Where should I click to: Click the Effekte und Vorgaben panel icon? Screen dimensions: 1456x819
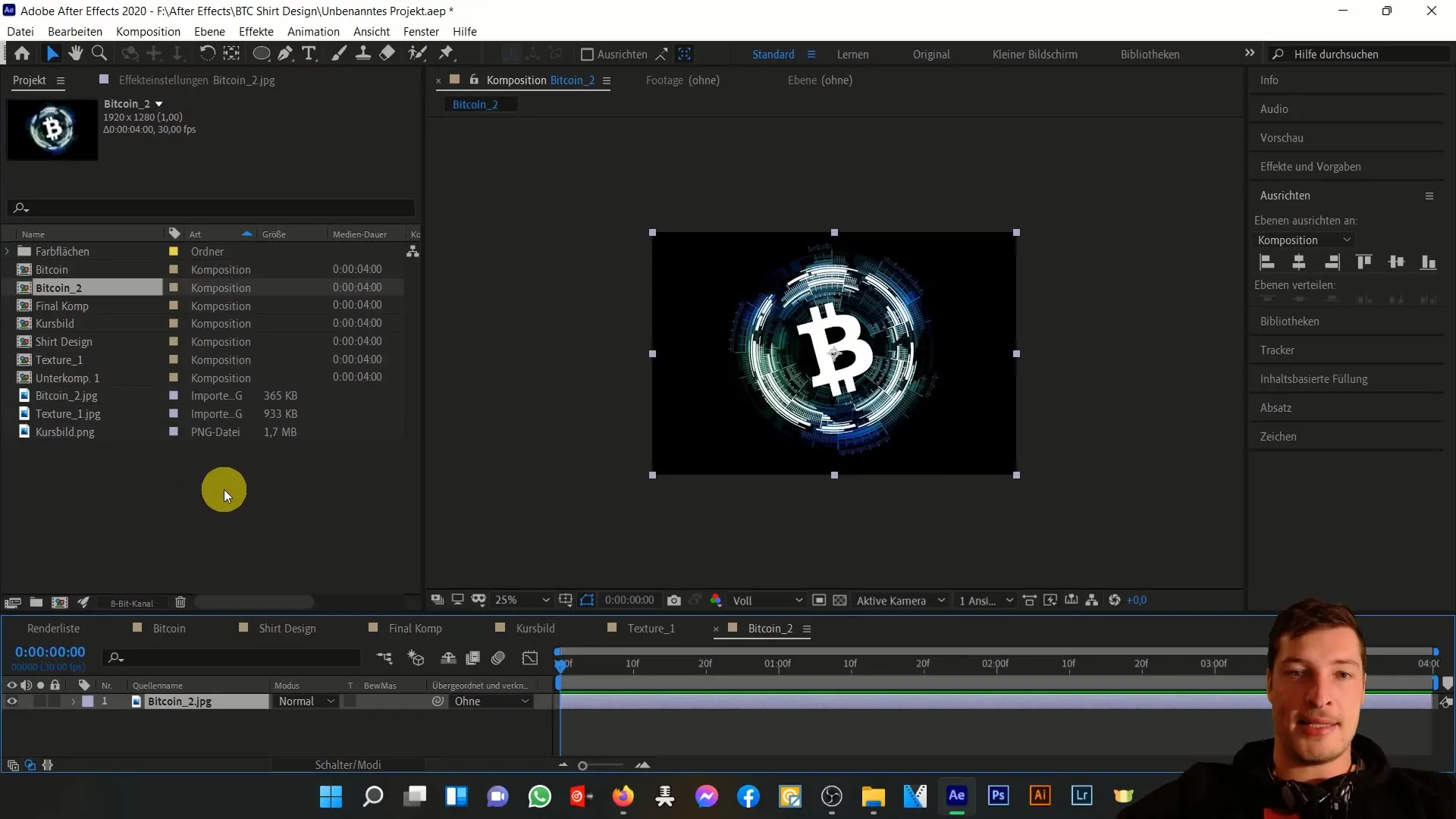click(x=1311, y=166)
